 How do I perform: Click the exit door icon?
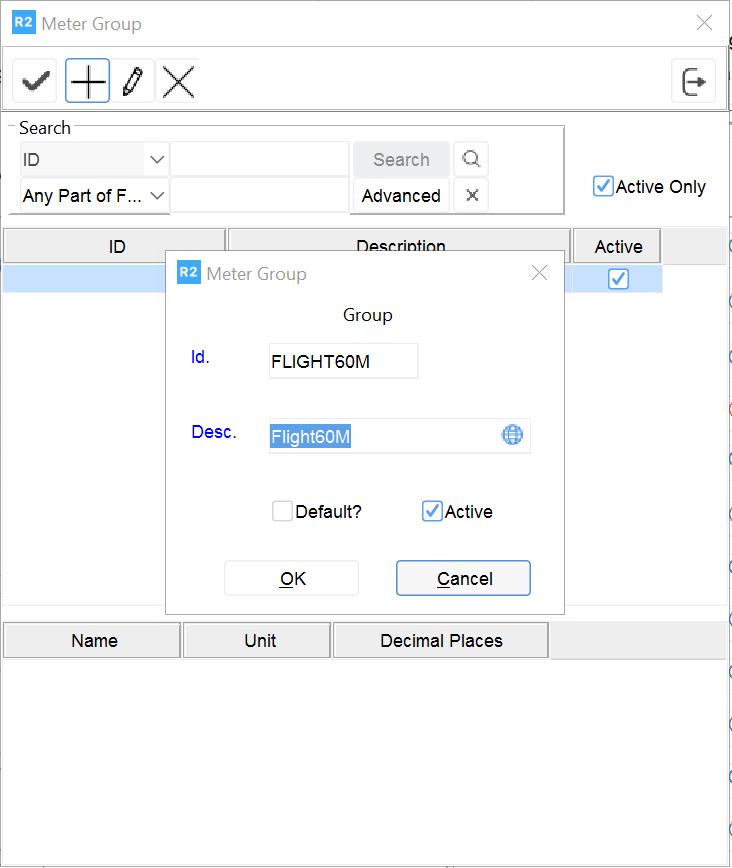click(x=693, y=82)
